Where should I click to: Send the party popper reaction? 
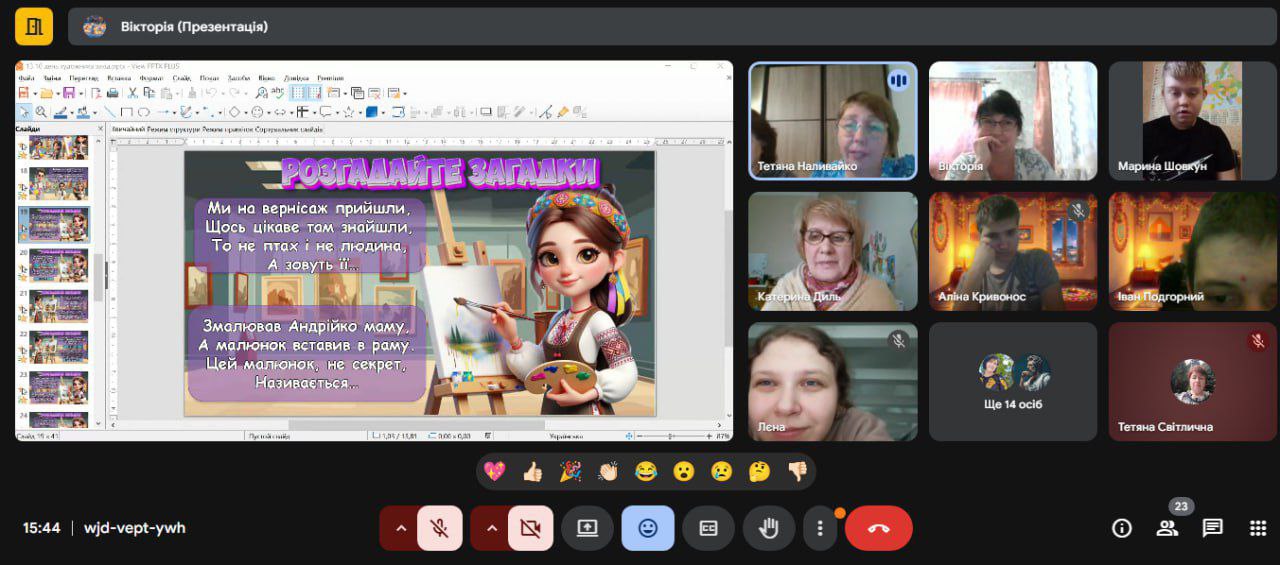click(x=570, y=471)
